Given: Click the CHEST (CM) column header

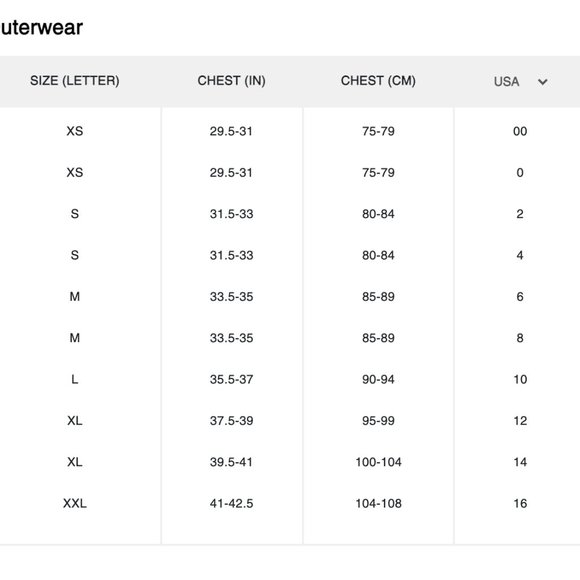Looking at the screenshot, I should (x=378, y=81).
